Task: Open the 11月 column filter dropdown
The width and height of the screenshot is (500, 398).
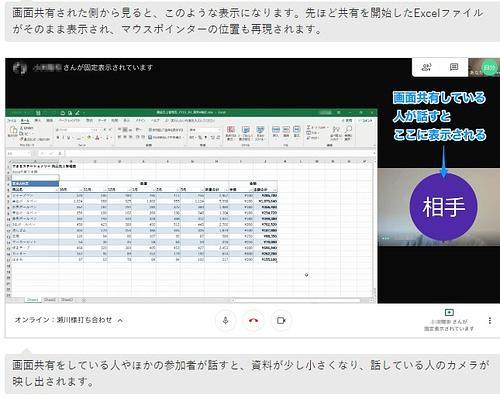Action: point(105,190)
